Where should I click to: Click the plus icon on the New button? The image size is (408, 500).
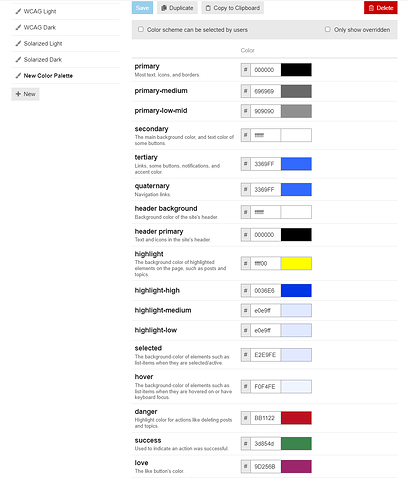(18, 94)
